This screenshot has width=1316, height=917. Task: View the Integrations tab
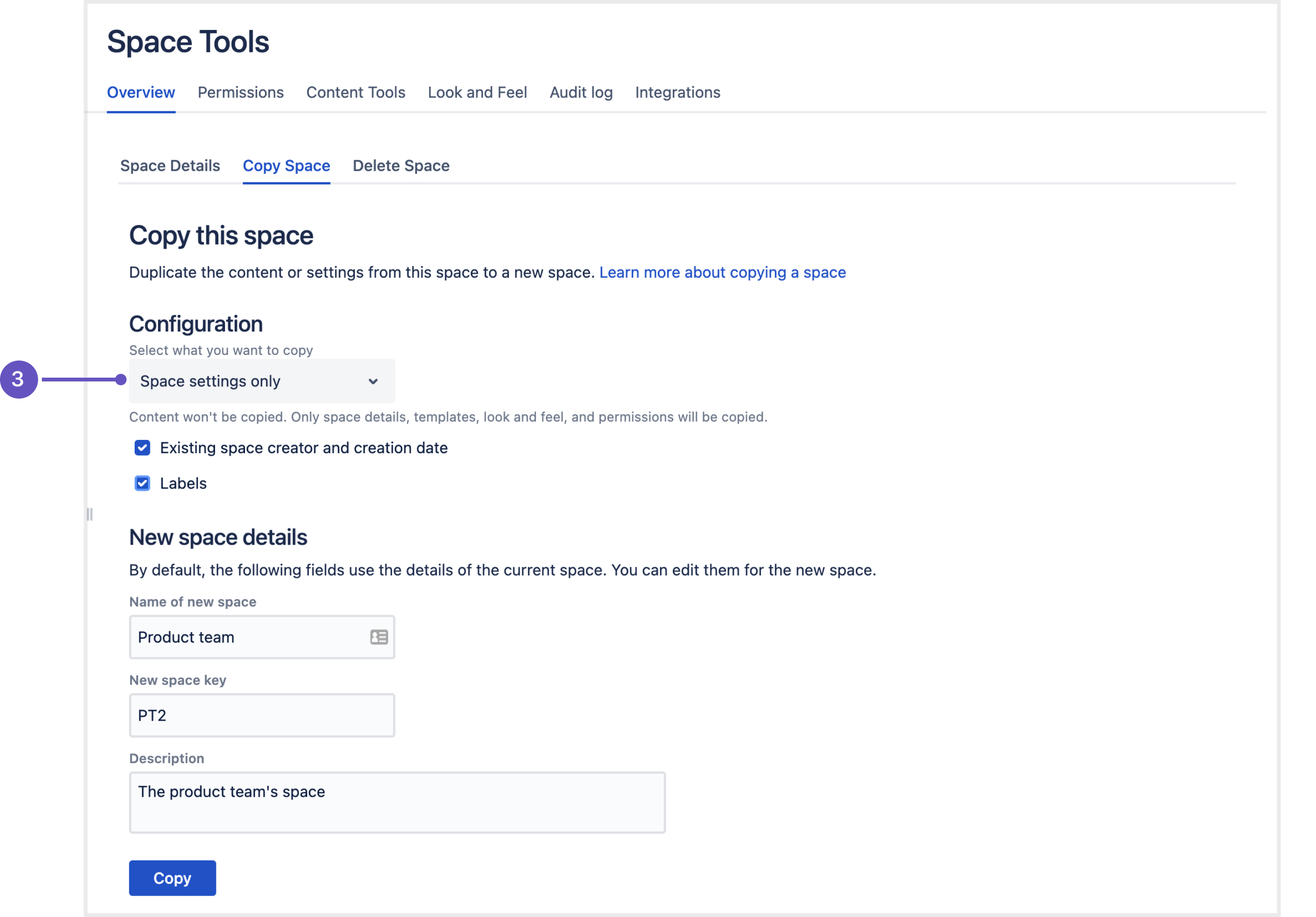pos(678,92)
